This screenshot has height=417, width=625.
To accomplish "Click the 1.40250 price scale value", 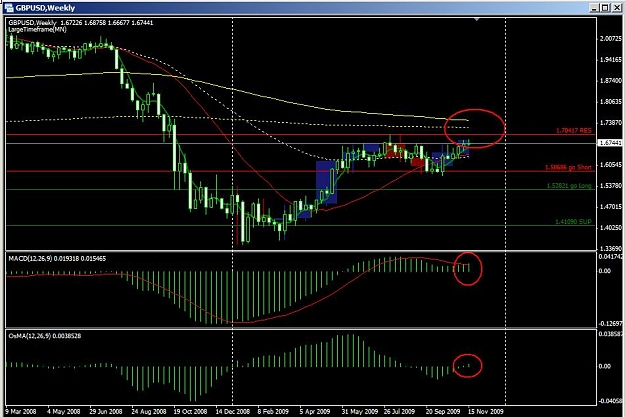I will pos(611,228).
